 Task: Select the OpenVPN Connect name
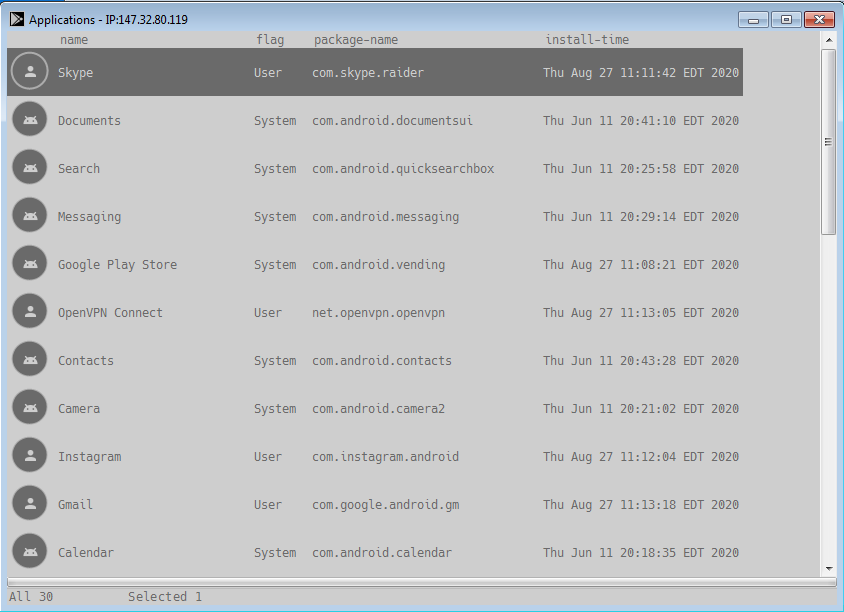[x=110, y=313]
